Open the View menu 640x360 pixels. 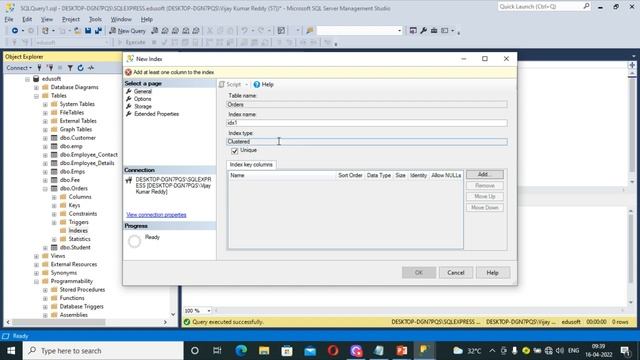click(47, 19)
